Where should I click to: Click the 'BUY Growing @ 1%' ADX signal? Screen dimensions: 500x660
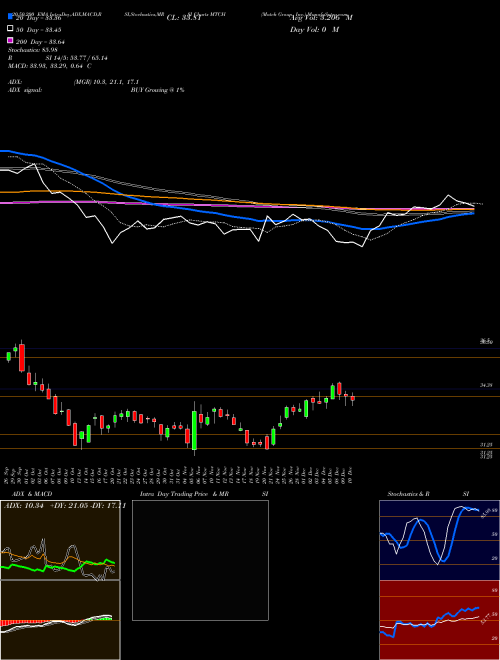click(157, 90)
